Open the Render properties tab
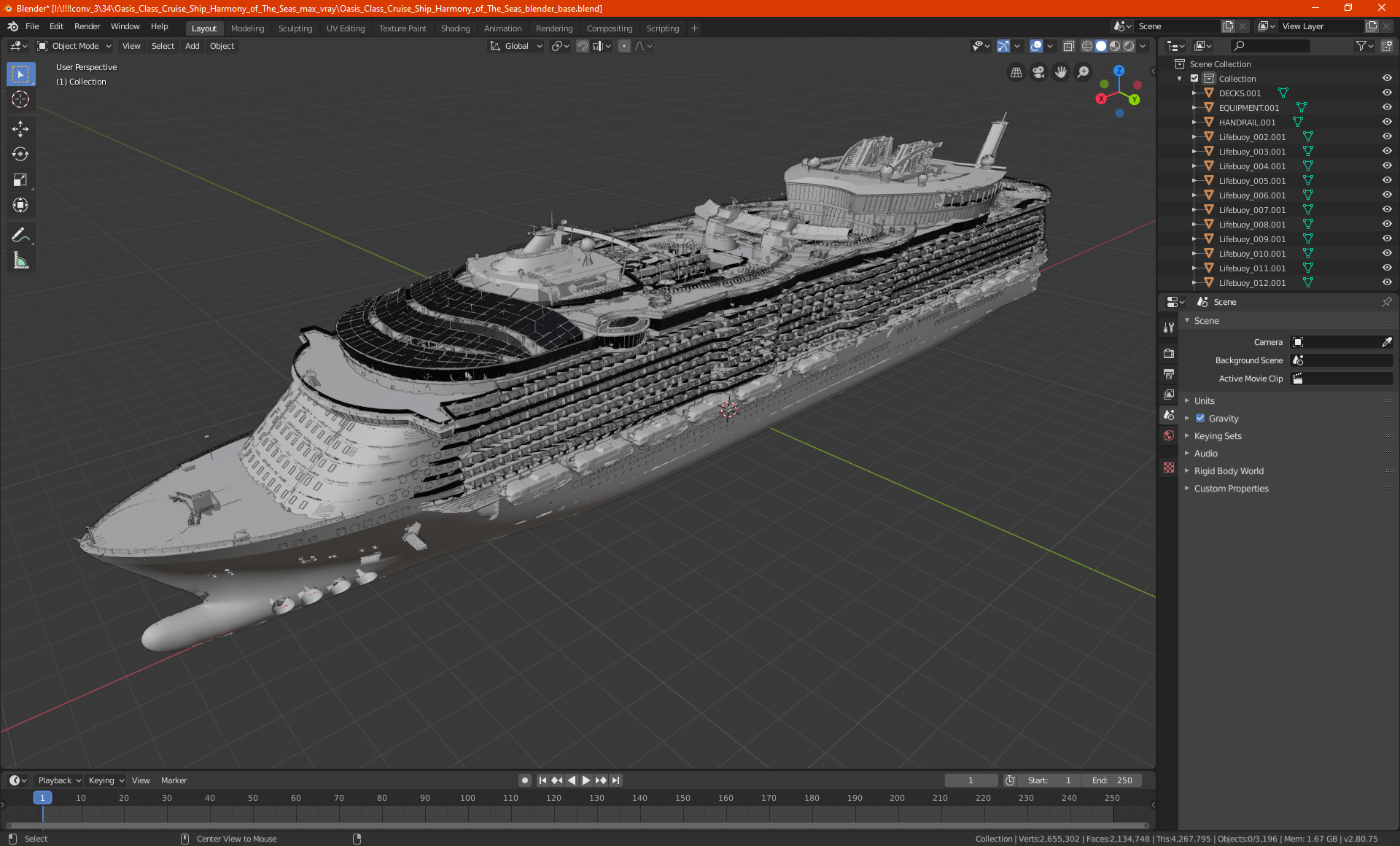 (1169, 354)
